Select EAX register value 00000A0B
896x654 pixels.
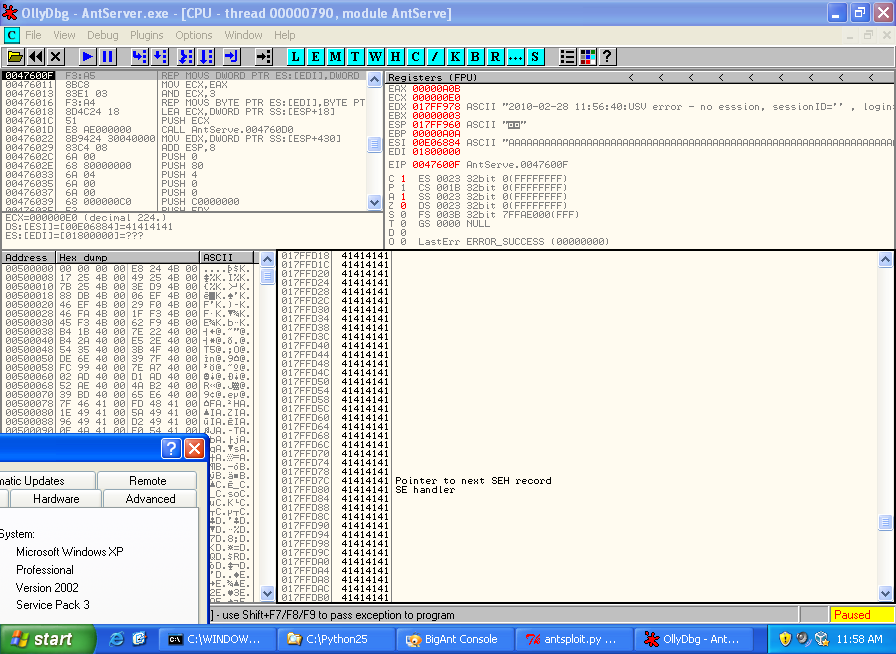pyautogui.click(x=436, y=89)
